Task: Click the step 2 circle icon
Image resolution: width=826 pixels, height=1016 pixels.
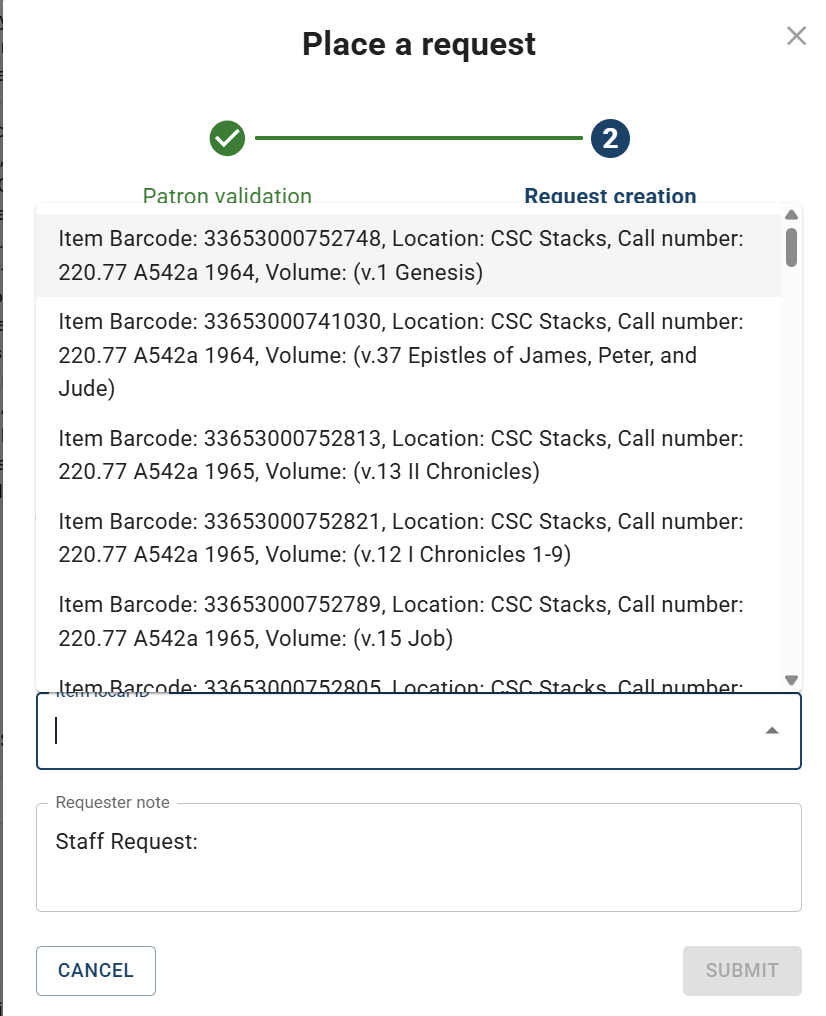Action: 610,138
